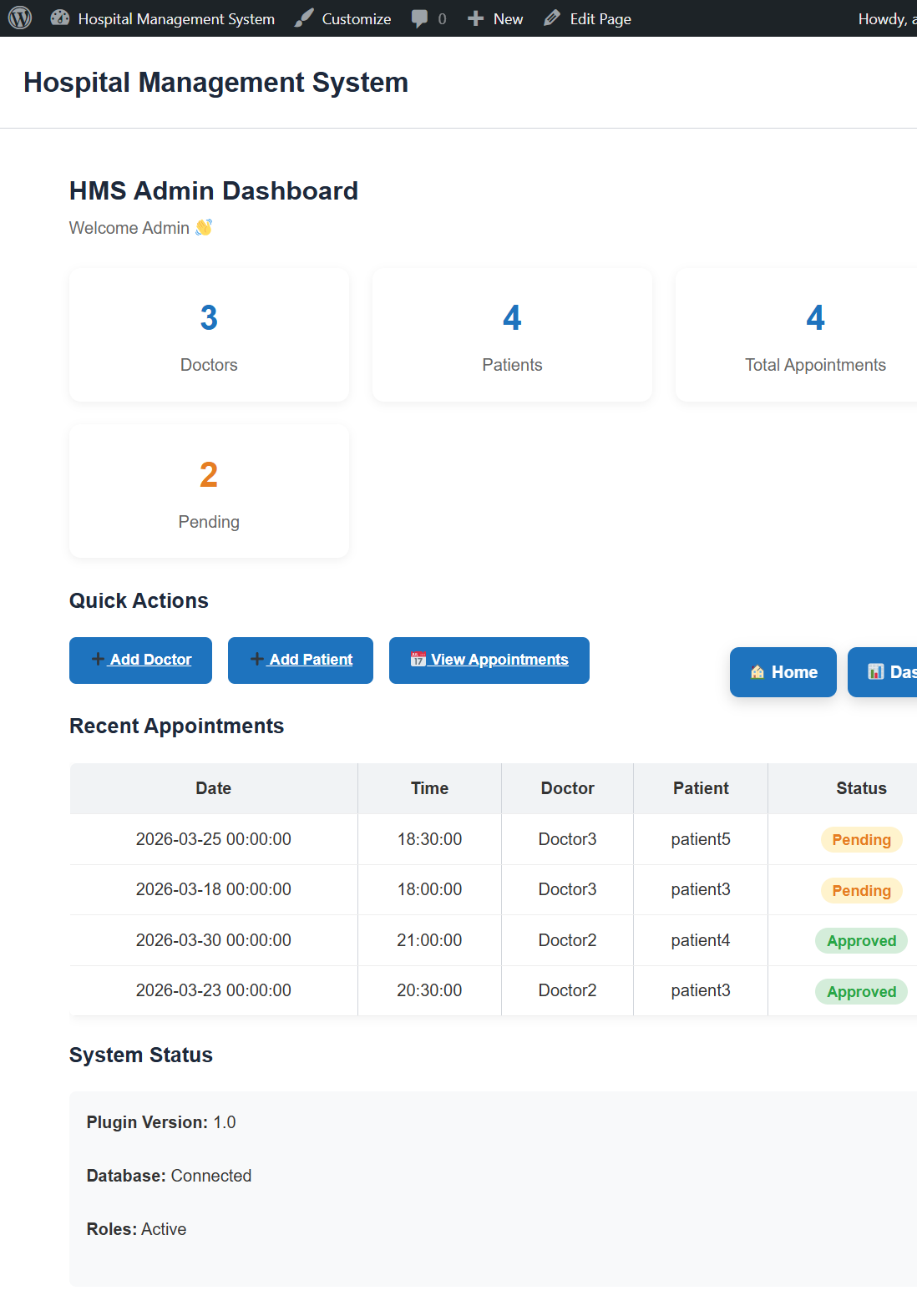917x1316 pixels.
Task: Open View Appointments
Action: pos(489,661)
